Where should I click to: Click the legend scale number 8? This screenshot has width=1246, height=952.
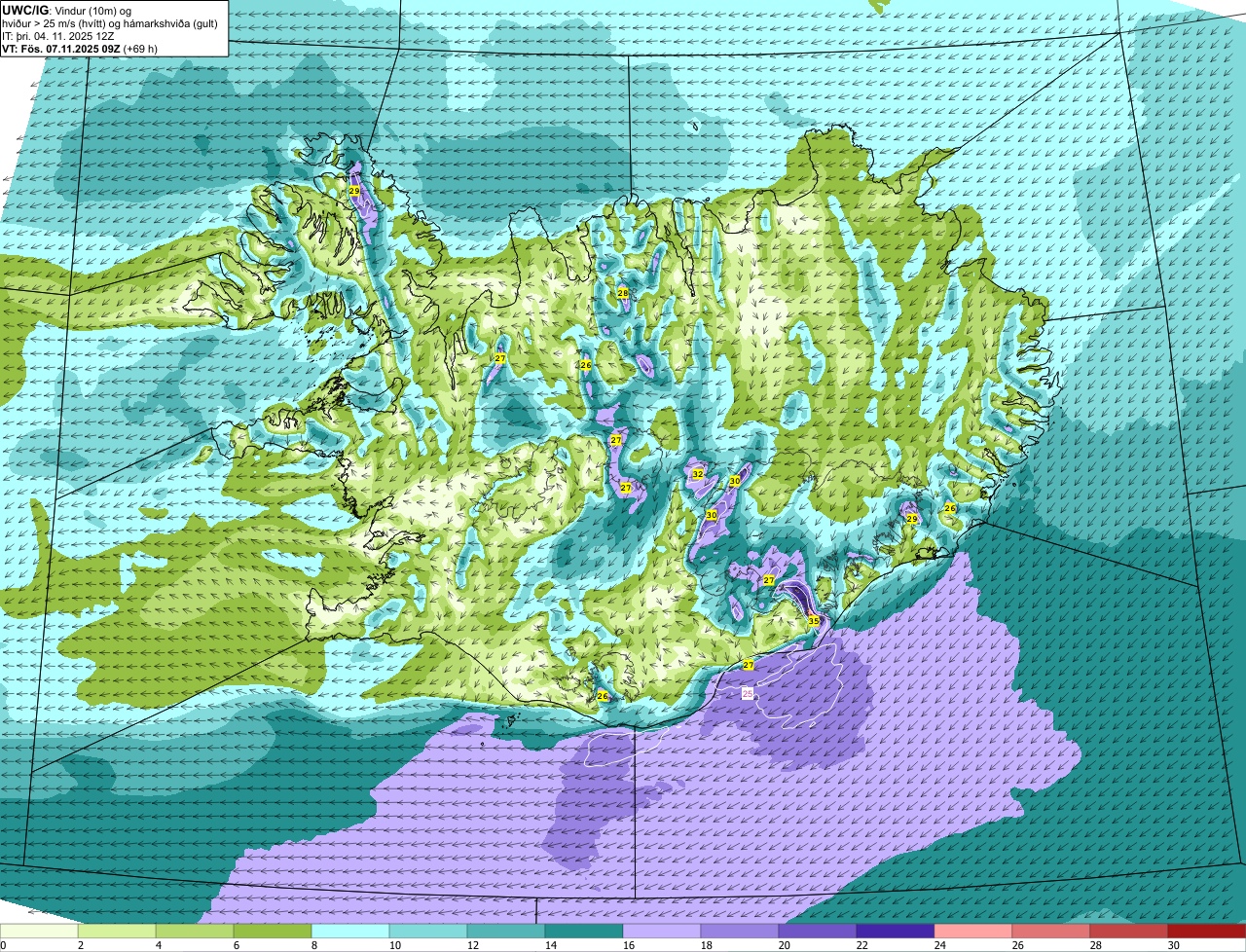point(313,945)
